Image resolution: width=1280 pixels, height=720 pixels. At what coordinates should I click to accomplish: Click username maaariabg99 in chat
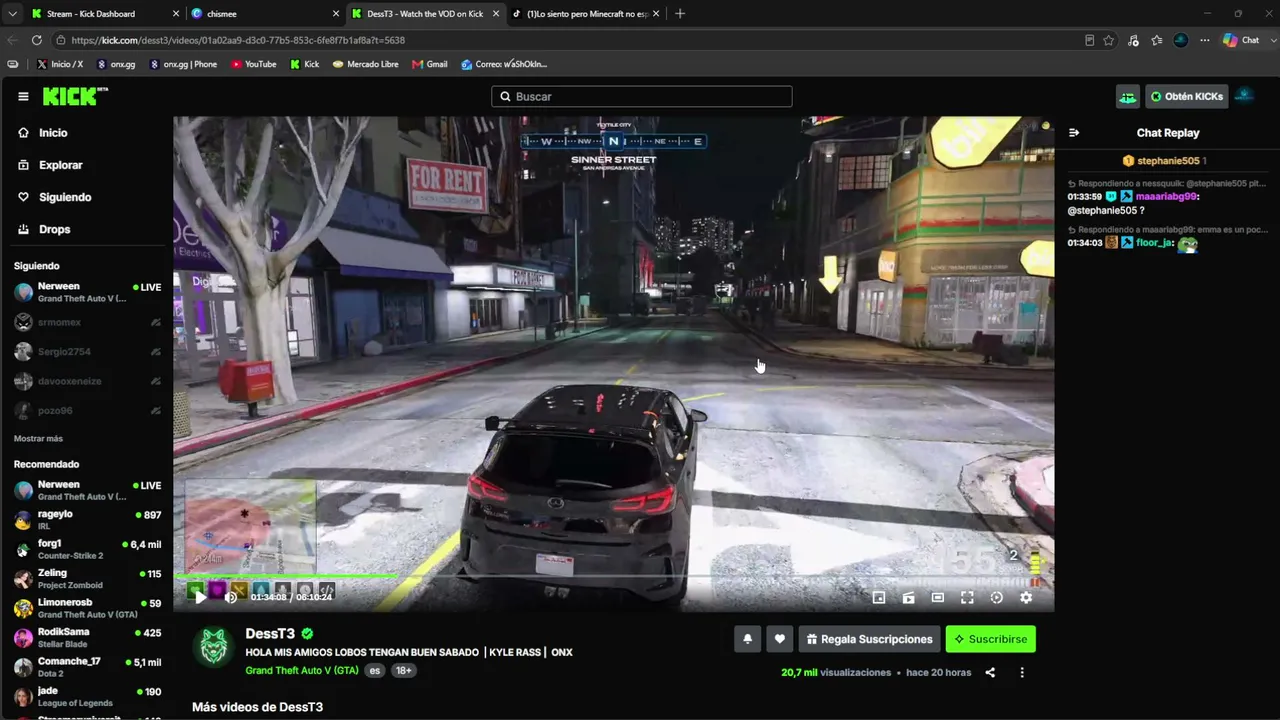click(x=1167, y=197)
